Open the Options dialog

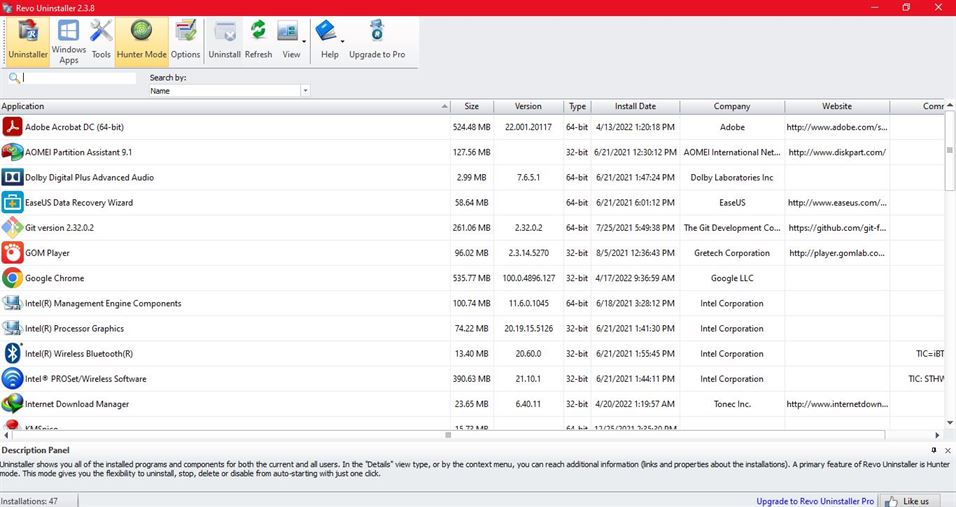point(185,42)
